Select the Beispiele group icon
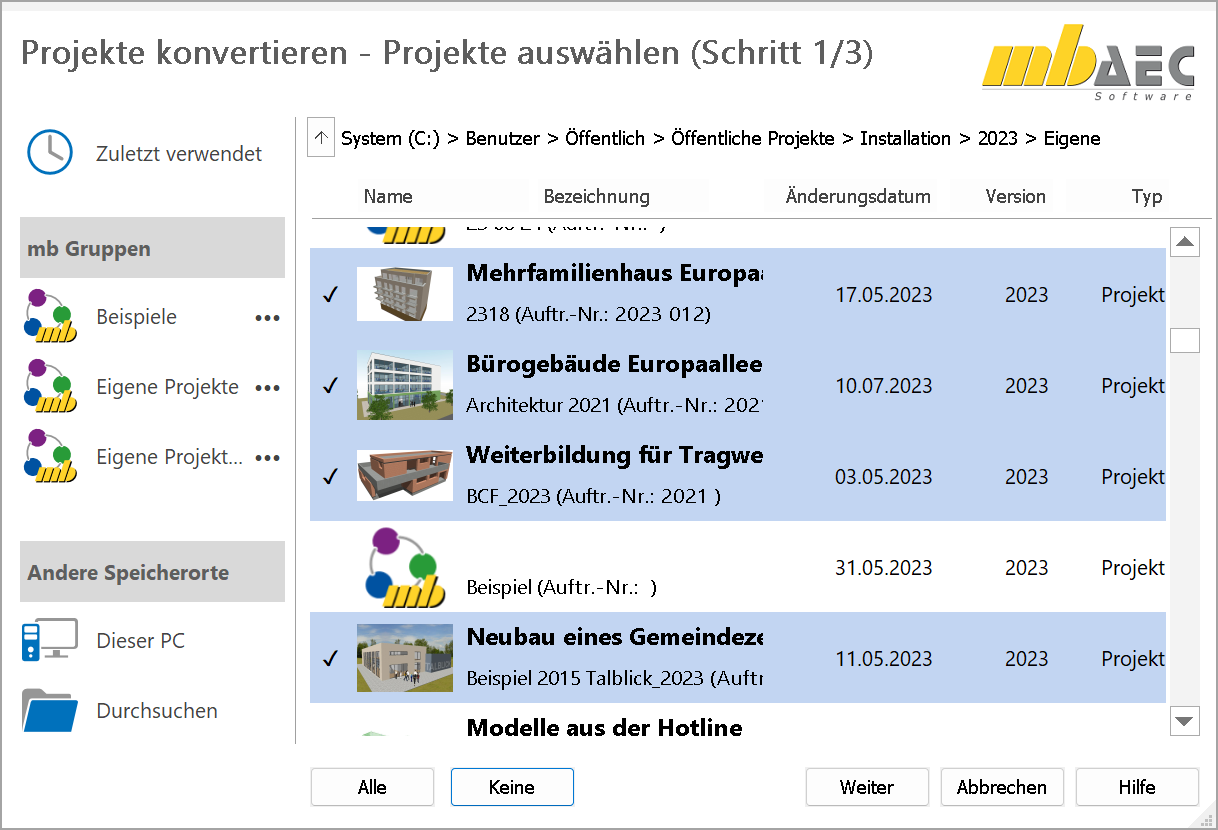1218x830 pixels. 50,317
